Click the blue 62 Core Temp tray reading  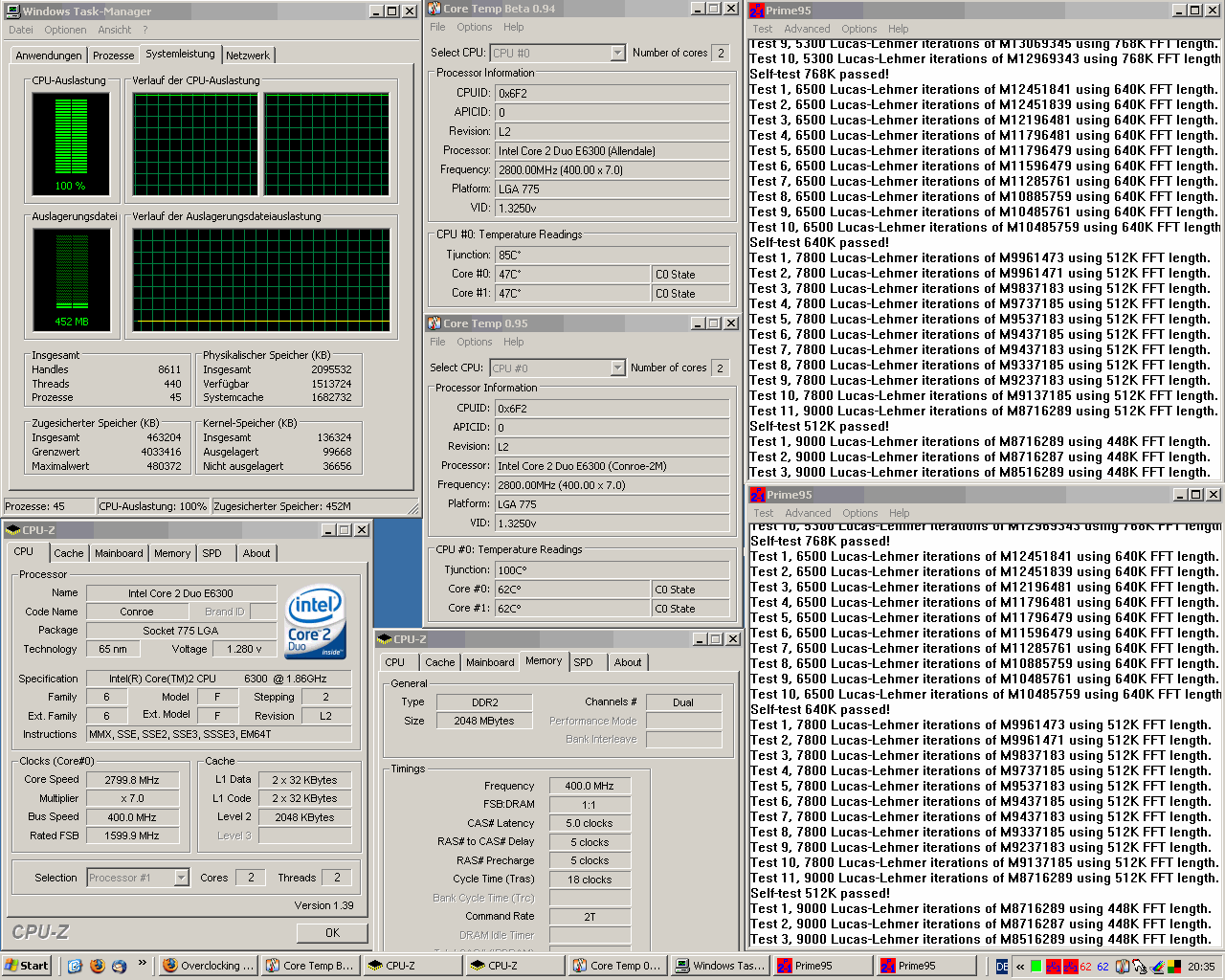(x=1102, y=967)
